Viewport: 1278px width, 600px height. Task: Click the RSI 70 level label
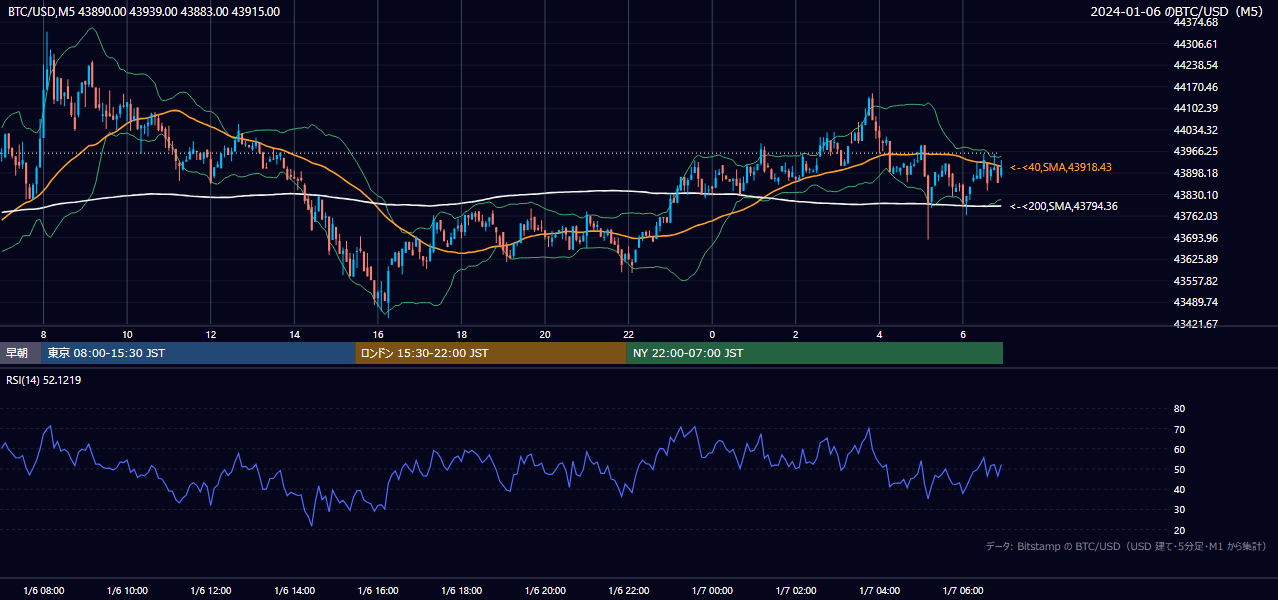1179,429
